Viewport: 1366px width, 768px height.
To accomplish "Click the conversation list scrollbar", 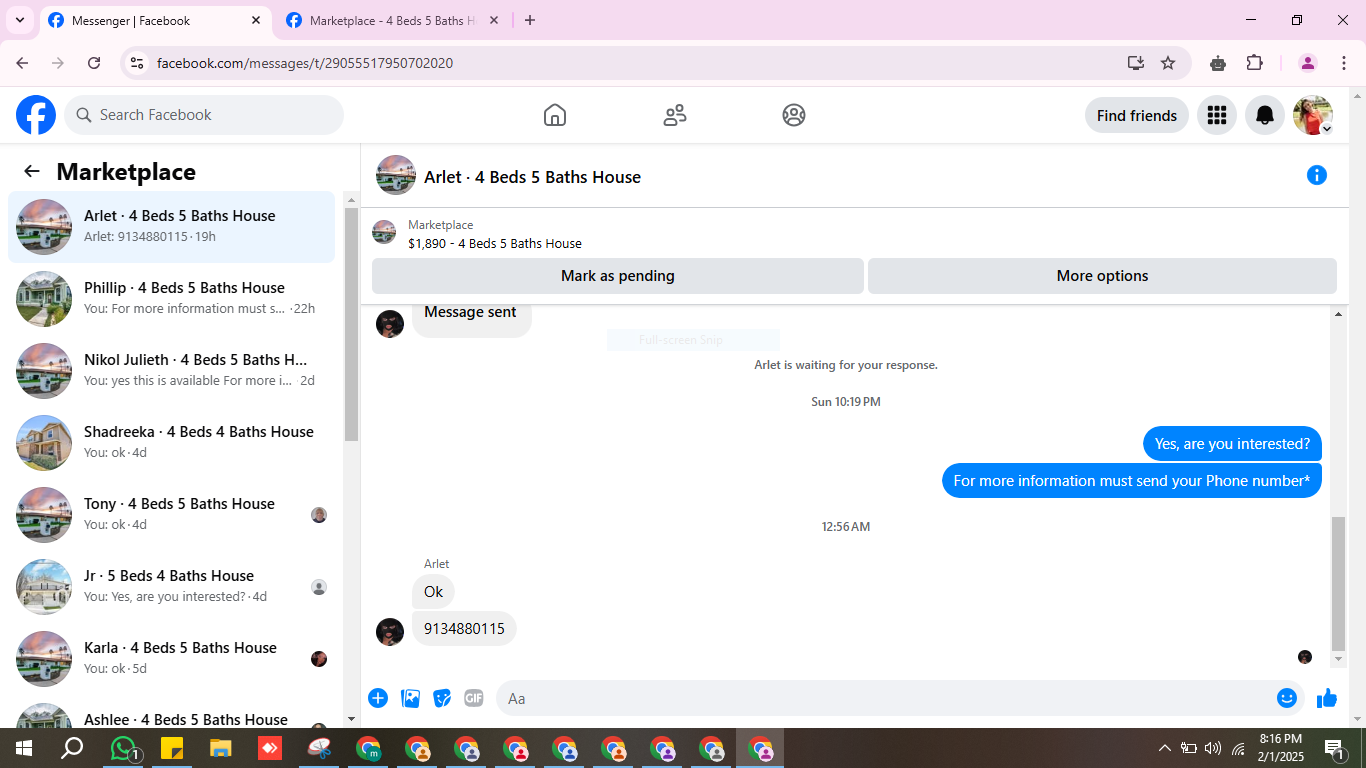I will pyautogui.click(x=351, y=325).
